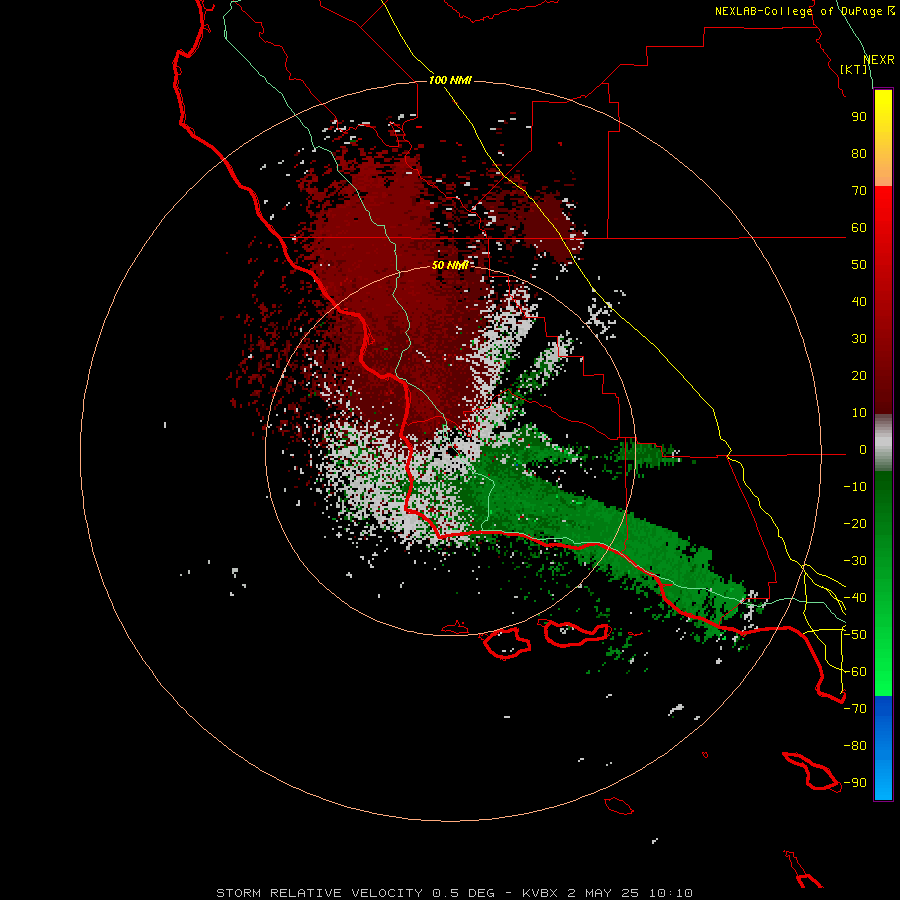This screenshot has height=900, width=900.
Task: Select the -20 value on velocity scale
Action: click(x=855, y=524)
